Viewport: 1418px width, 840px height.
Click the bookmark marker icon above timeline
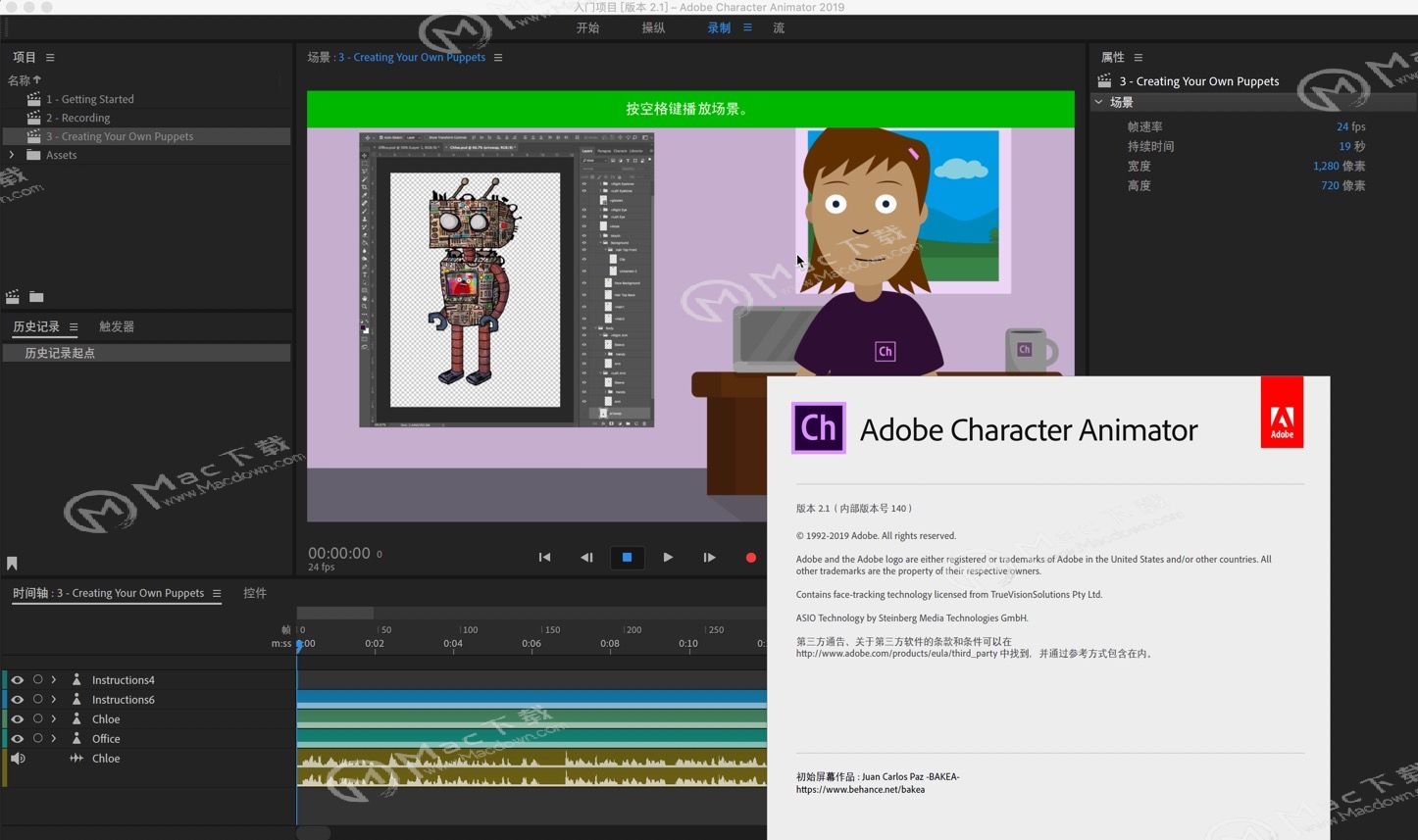pos(12,564)
